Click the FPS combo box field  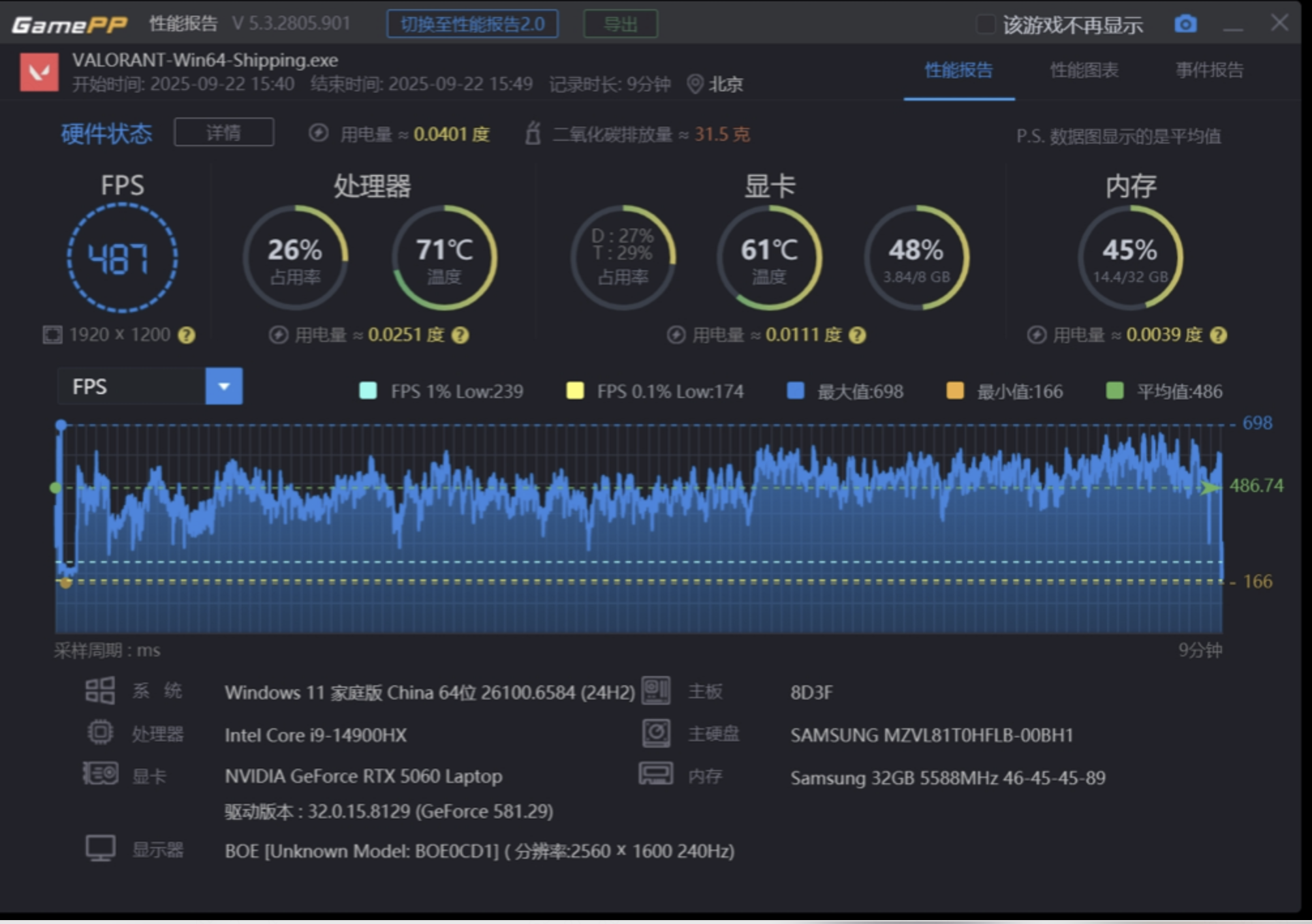(x=131, y=386)
